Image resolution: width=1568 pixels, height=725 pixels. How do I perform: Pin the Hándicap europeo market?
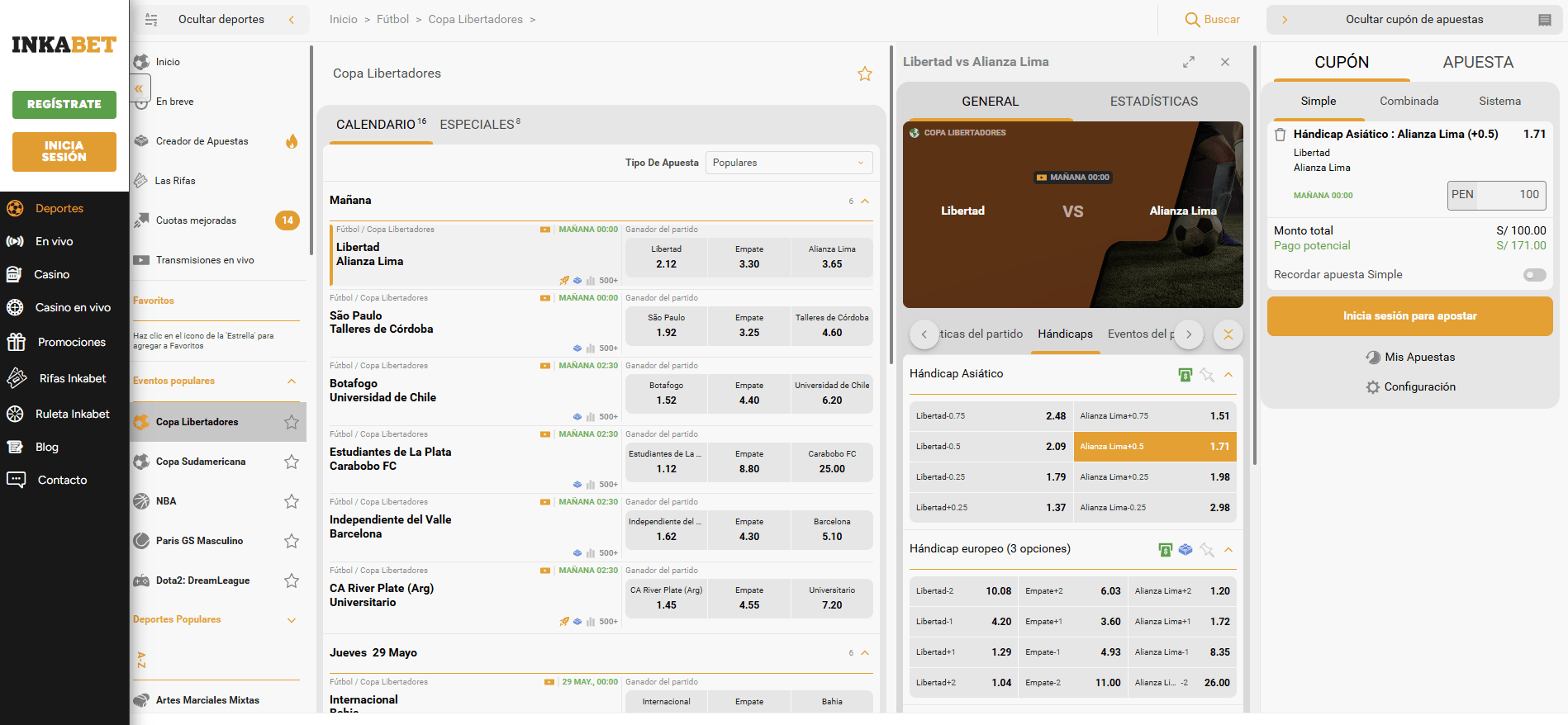tap(1207, 550)
